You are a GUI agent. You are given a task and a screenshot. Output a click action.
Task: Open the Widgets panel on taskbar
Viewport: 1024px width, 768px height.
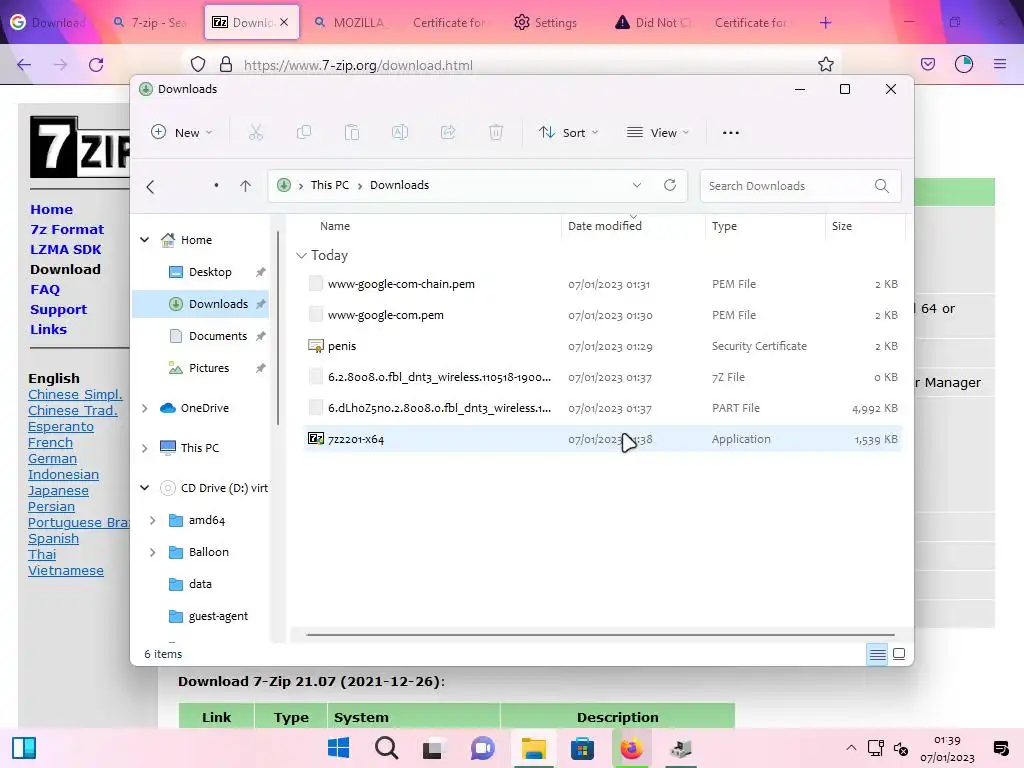24,748
